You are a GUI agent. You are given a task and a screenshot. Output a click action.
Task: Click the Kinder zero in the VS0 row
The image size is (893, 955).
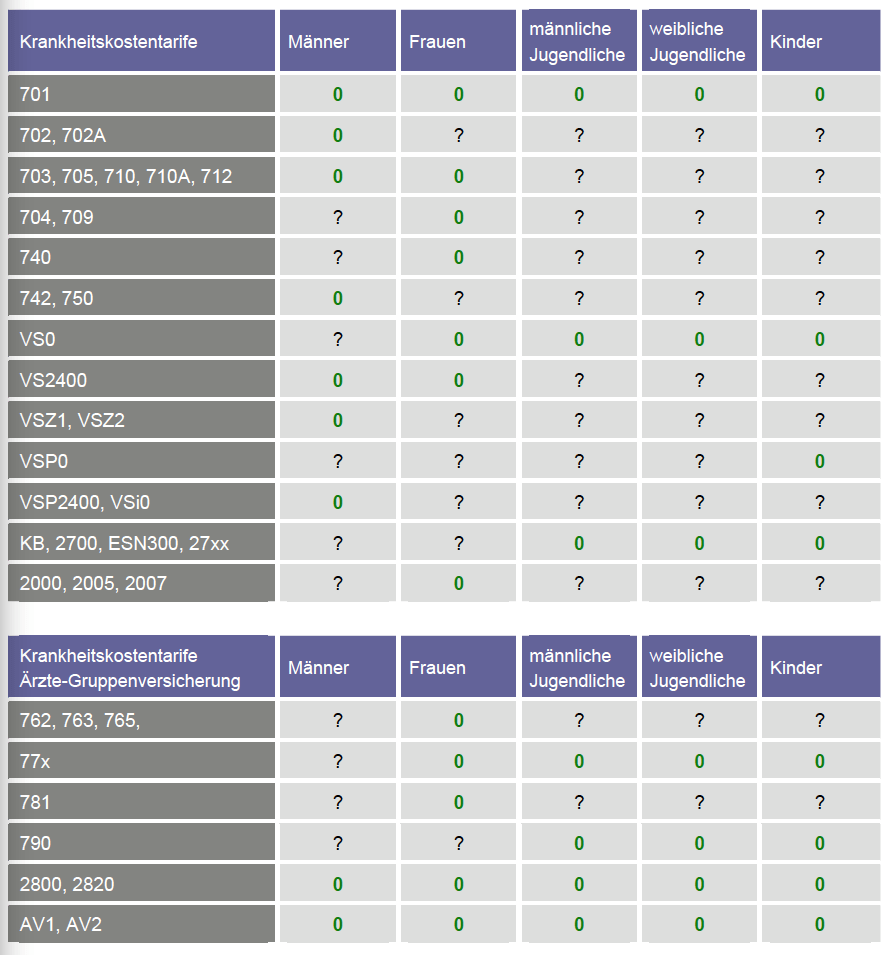[x=820, y=339]
